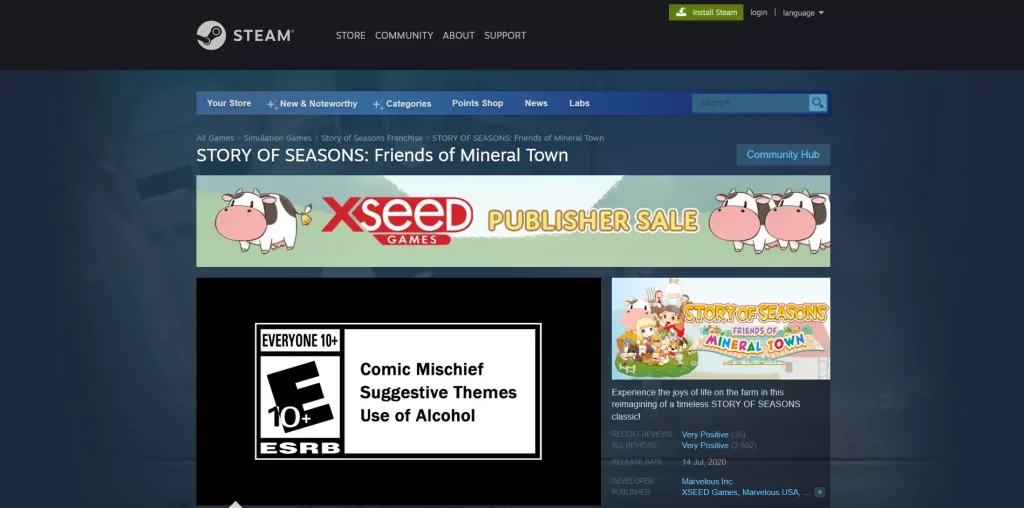This screenshot has width=1024, height=508.
Task: Follow the Story of Seasons Franchise breadcrumb
Action: 372,138
